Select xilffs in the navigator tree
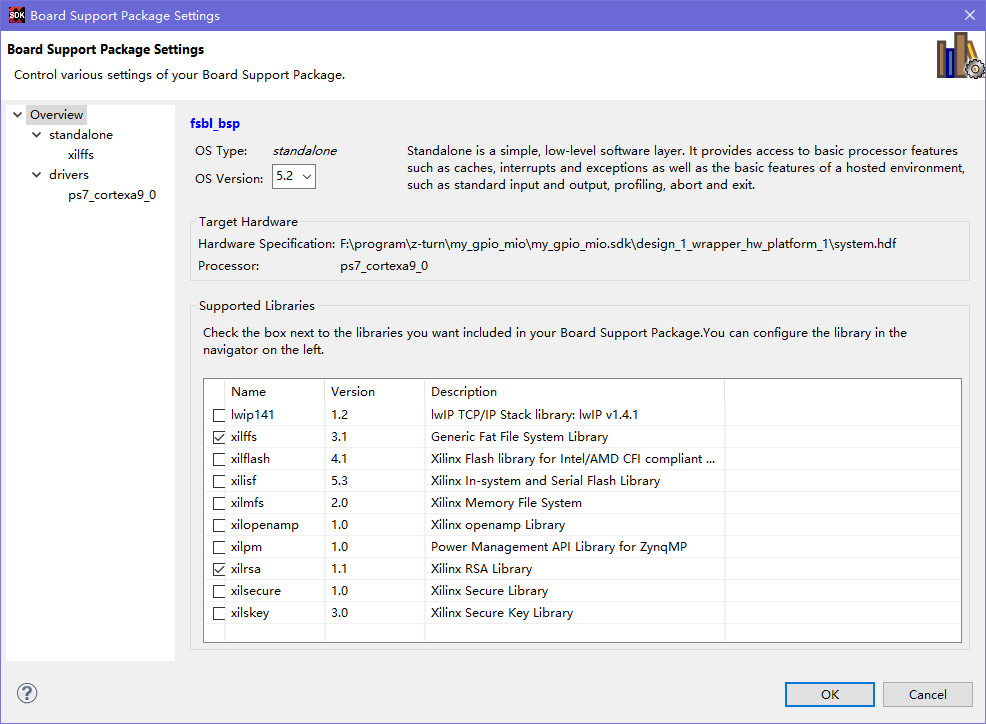986x724 pixels. point(80,155)
